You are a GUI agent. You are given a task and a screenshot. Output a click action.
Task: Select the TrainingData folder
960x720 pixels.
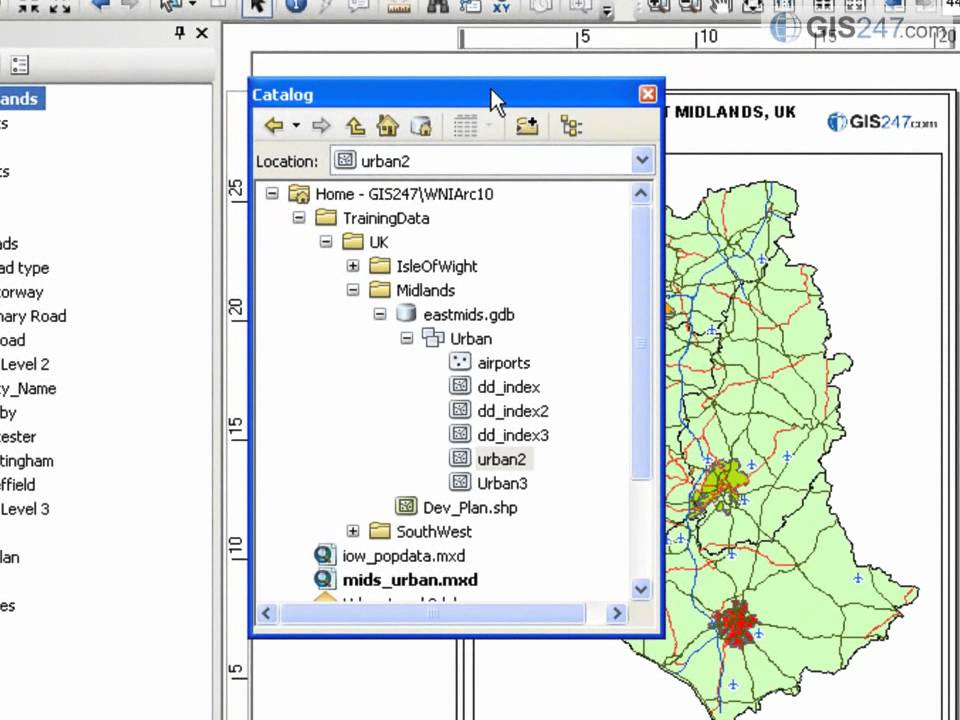386,218
